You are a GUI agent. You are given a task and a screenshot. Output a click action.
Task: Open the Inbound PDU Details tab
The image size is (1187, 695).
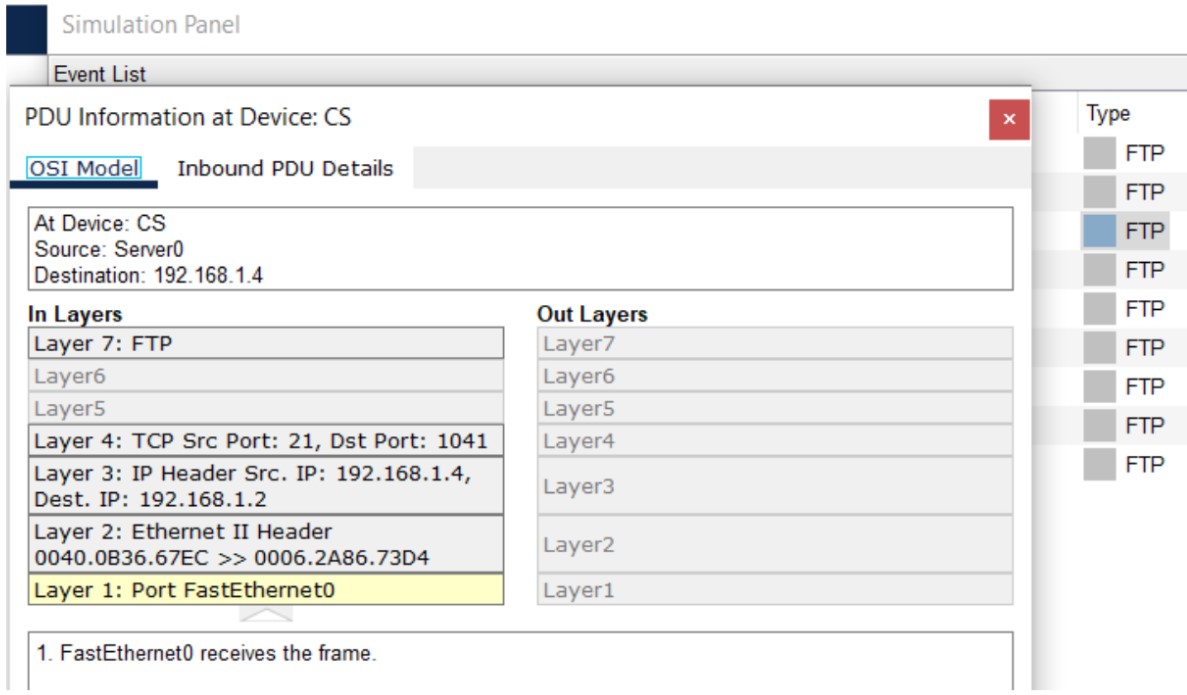pyautogui.click(x=285, y=169)
